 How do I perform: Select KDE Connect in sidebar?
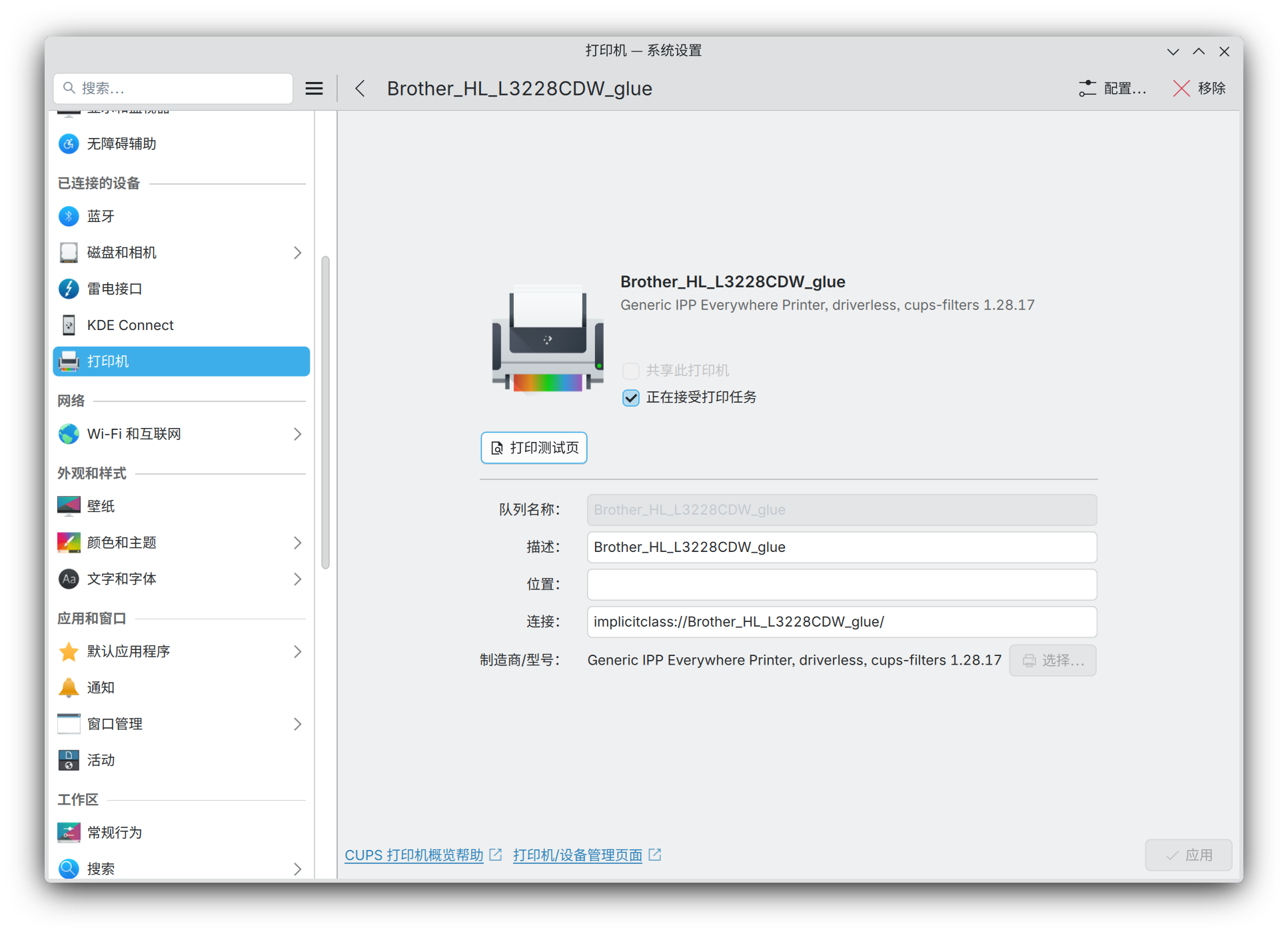(181, 325)
